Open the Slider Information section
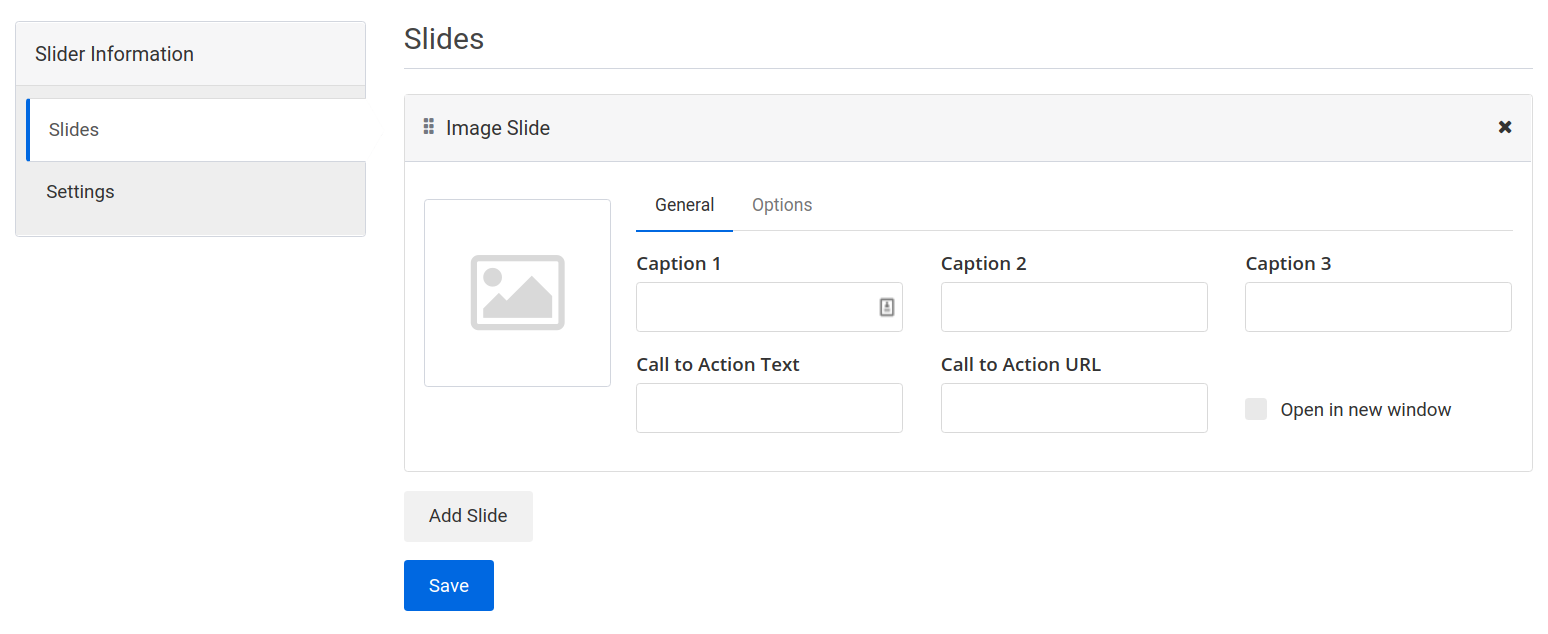This screenshot has width=1548, height=634. pyautogui.click(x=114, y=54)
